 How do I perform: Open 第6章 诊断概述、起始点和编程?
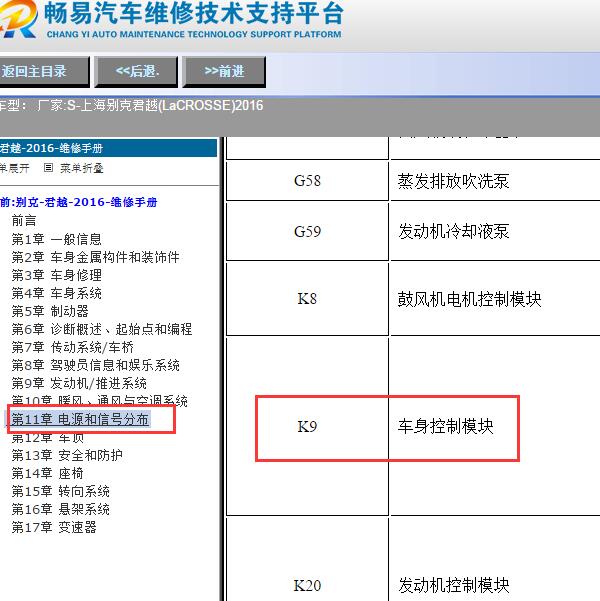point(102,329)
